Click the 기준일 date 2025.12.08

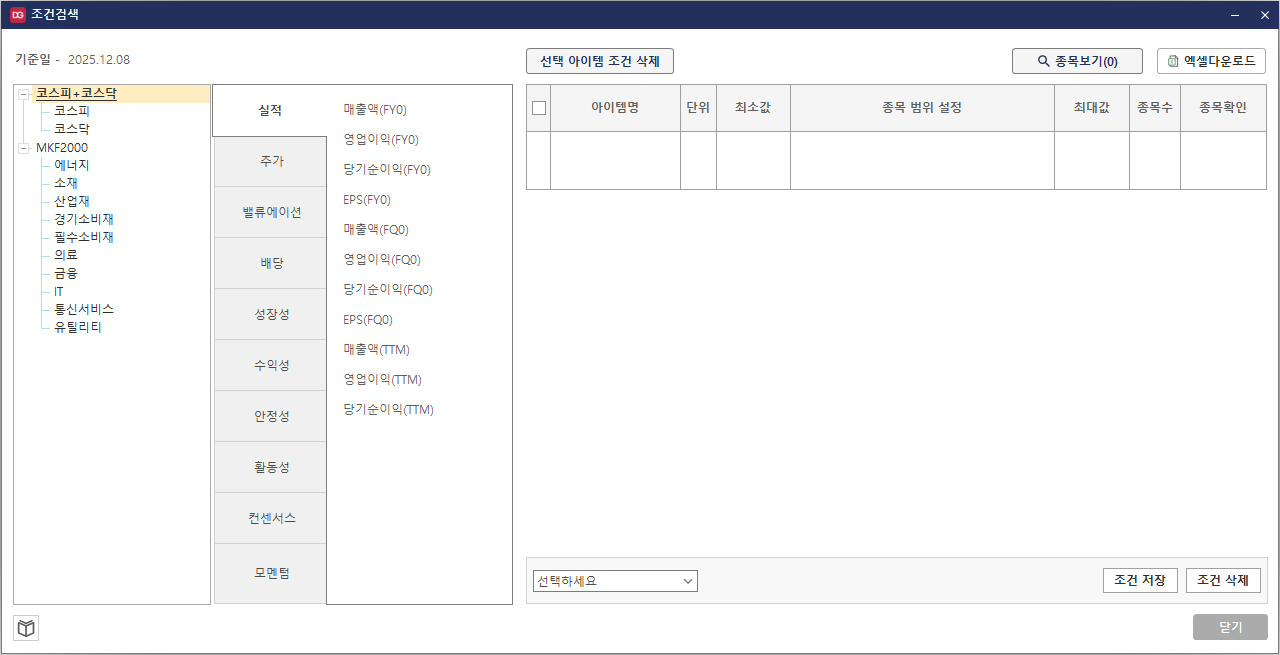click(99, 60)
